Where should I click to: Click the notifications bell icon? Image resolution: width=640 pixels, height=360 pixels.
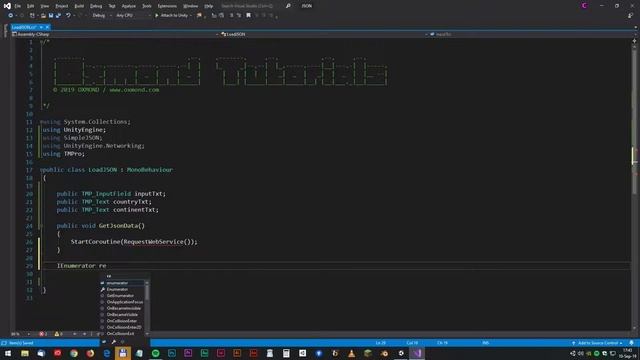pos(631,343)
